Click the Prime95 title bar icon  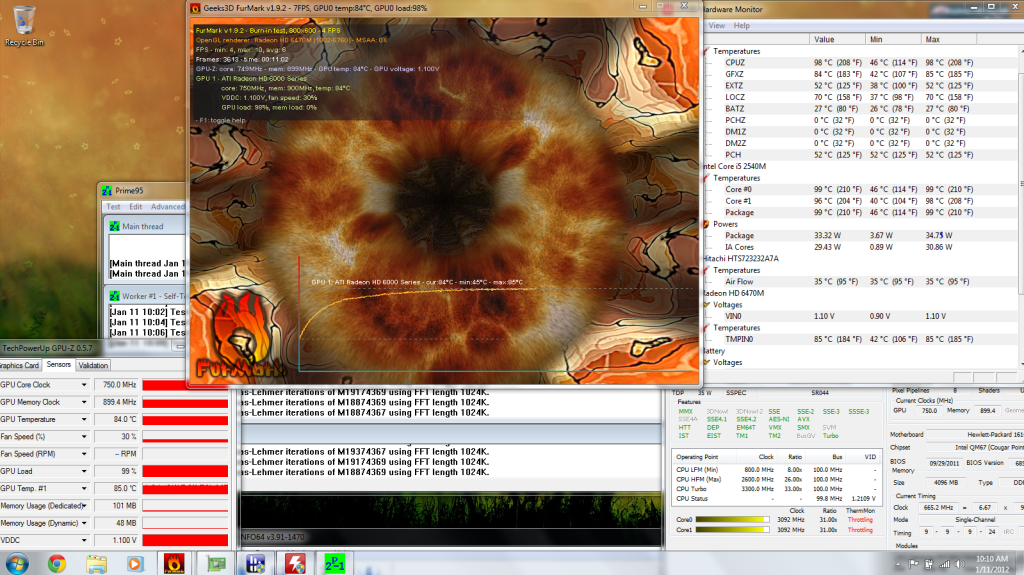(107, 191)
